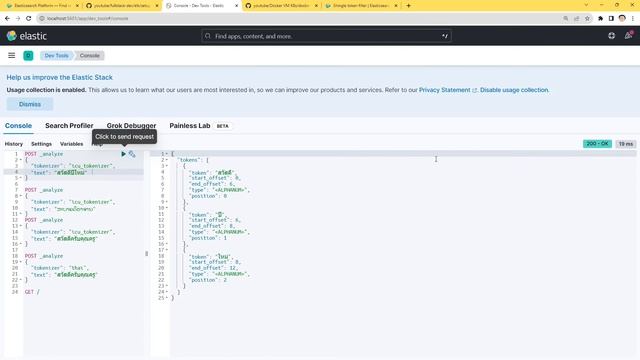
Task: Close the Console - Dev Tools browser tab
Action: tap(236, 6)
